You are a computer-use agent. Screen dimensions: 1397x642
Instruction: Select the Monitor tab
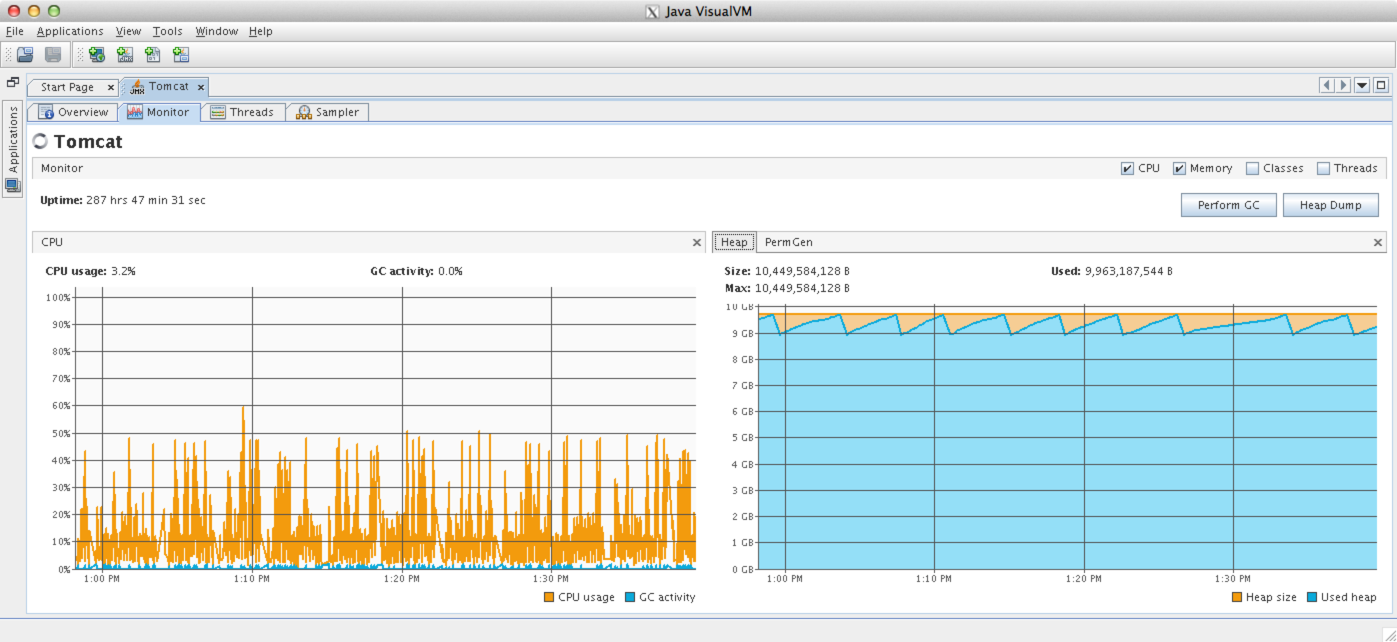tap(159, 112)
